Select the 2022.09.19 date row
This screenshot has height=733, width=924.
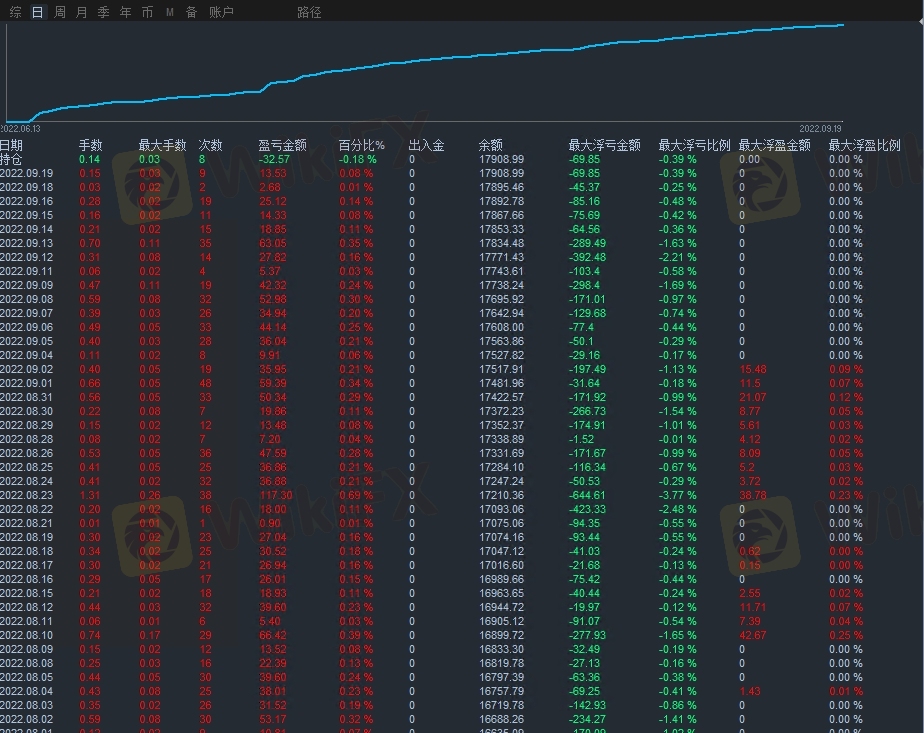coord(26,173)
